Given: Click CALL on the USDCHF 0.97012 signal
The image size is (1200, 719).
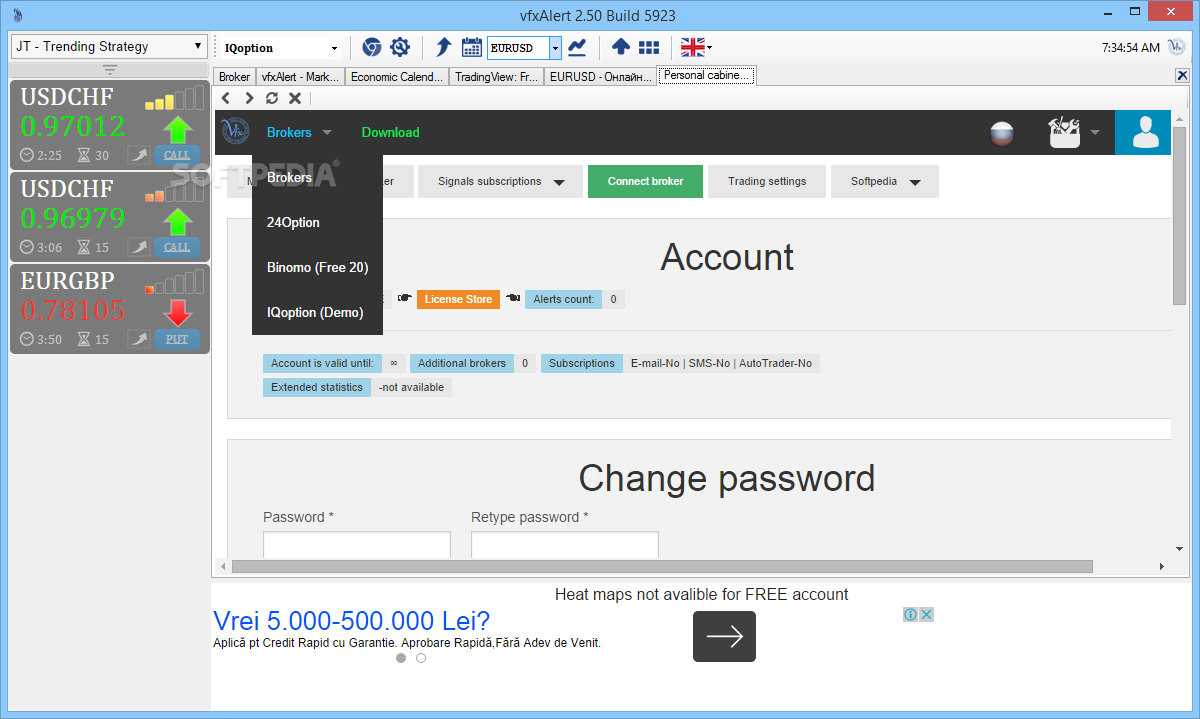Looking at the screenshot, I should pos(177,155).
